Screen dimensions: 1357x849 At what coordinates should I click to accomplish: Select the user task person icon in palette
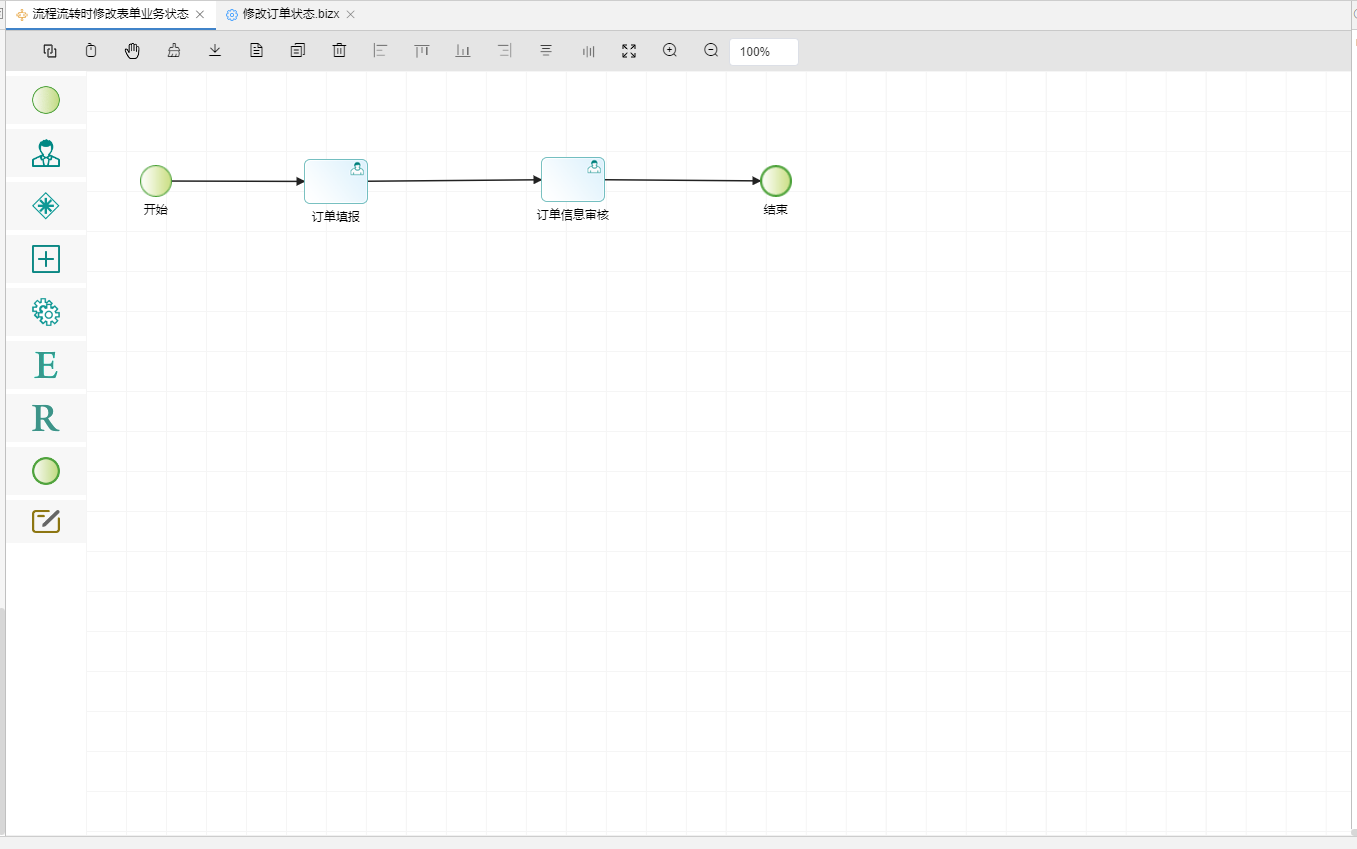pyautogui.click(x=46, y=153)
